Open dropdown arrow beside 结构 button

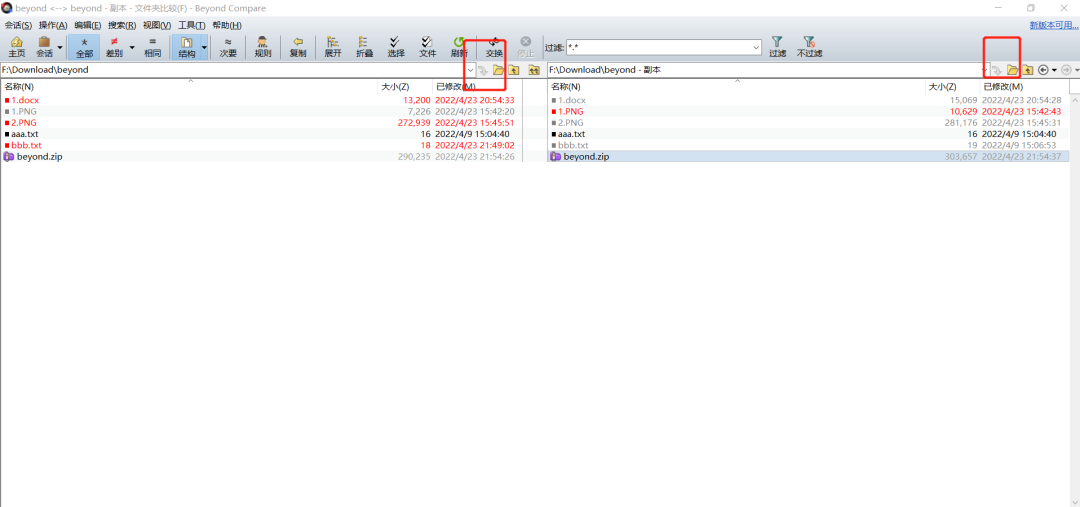(204, 47)
